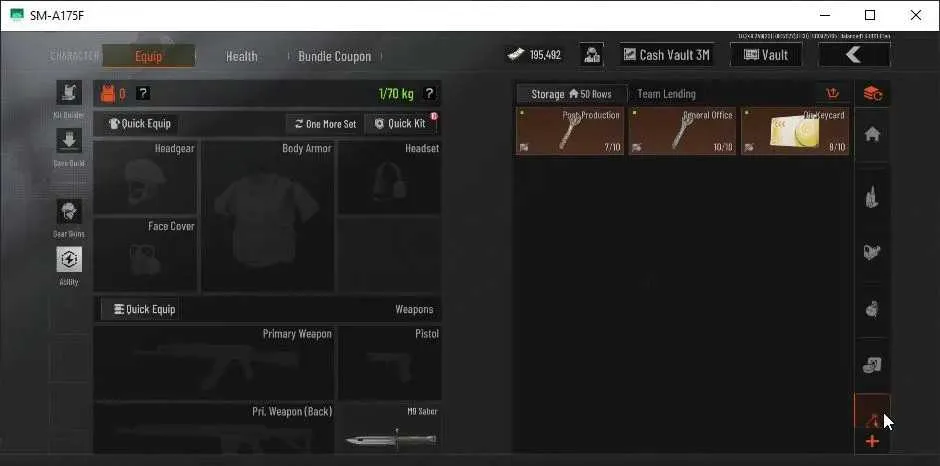Switch to the Health tab
The width and height of the screenshot is (940, 466).
coord(242,56)
